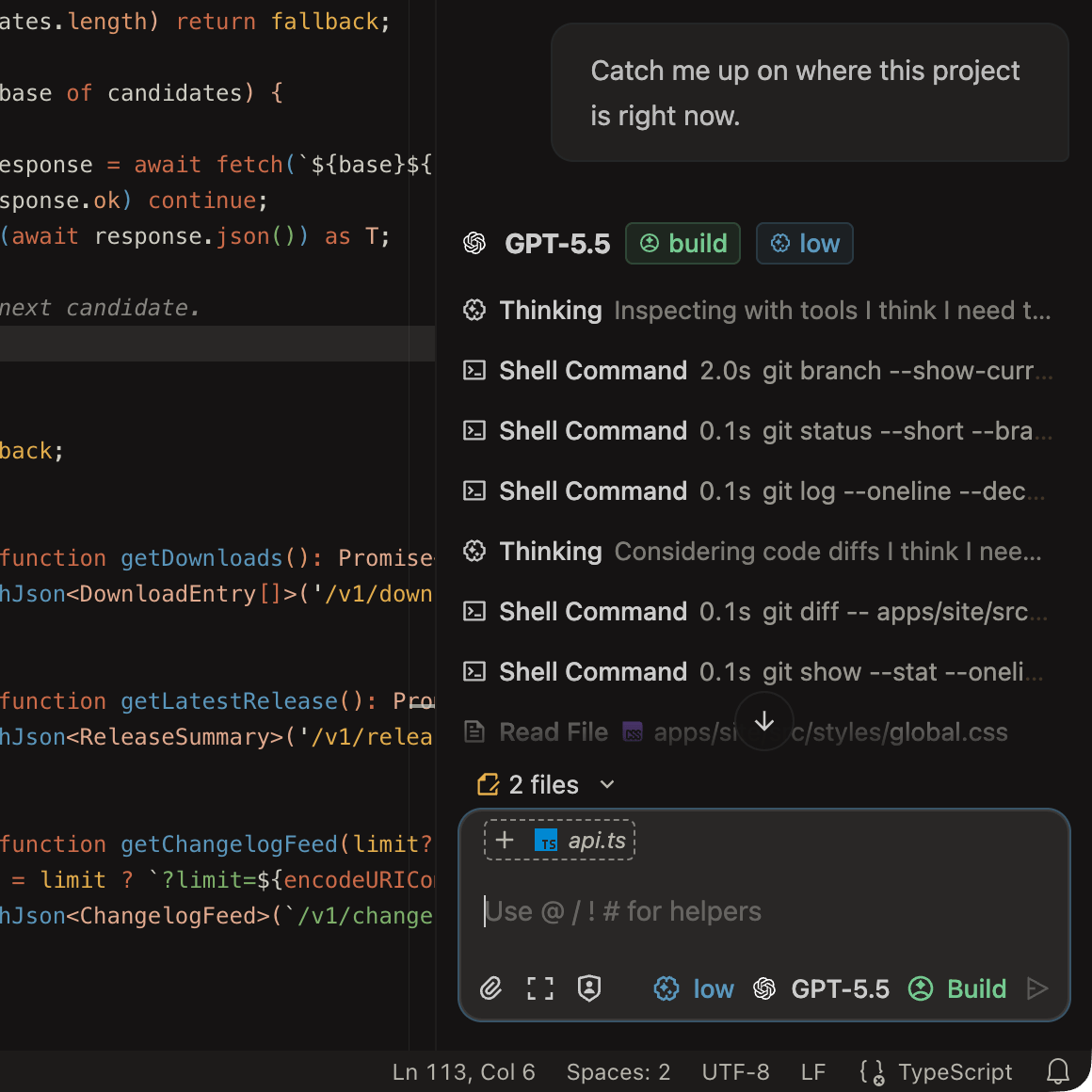Image resolution: width=1092 pixels, height=1092 pixels.
Task: Expand the git status --short Shell Command
Action: (x=758, y=431)
